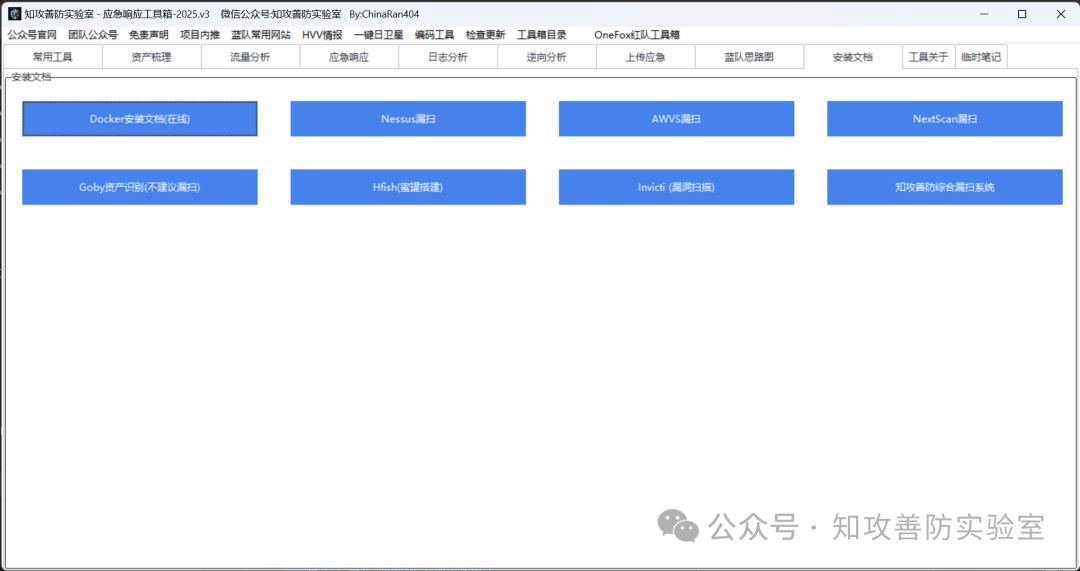Switch to the 上传应急 tab
Viewport: 1080px width, 571px height.
click(x=645, y=57)
